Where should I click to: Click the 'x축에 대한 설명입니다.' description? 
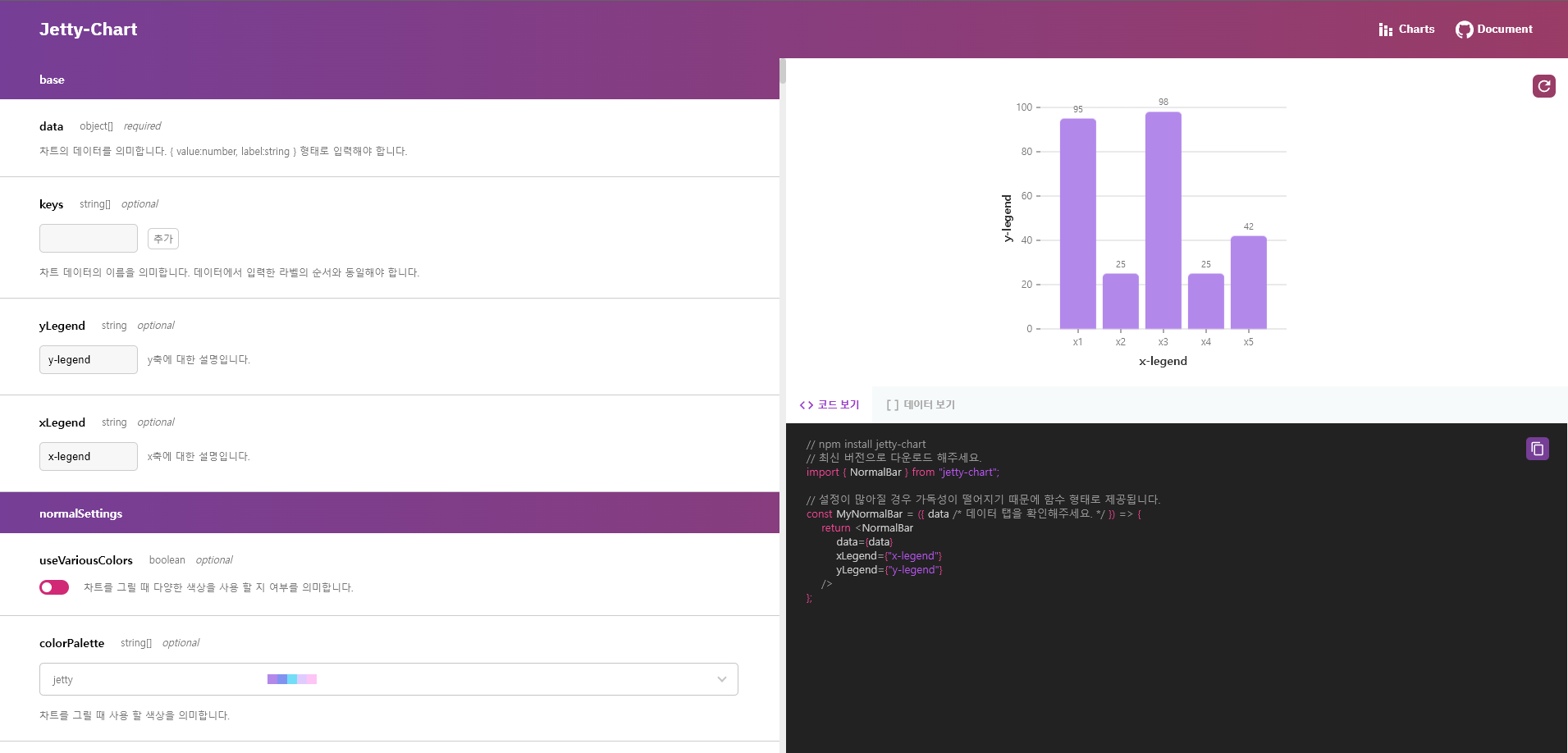click(199, 457)
